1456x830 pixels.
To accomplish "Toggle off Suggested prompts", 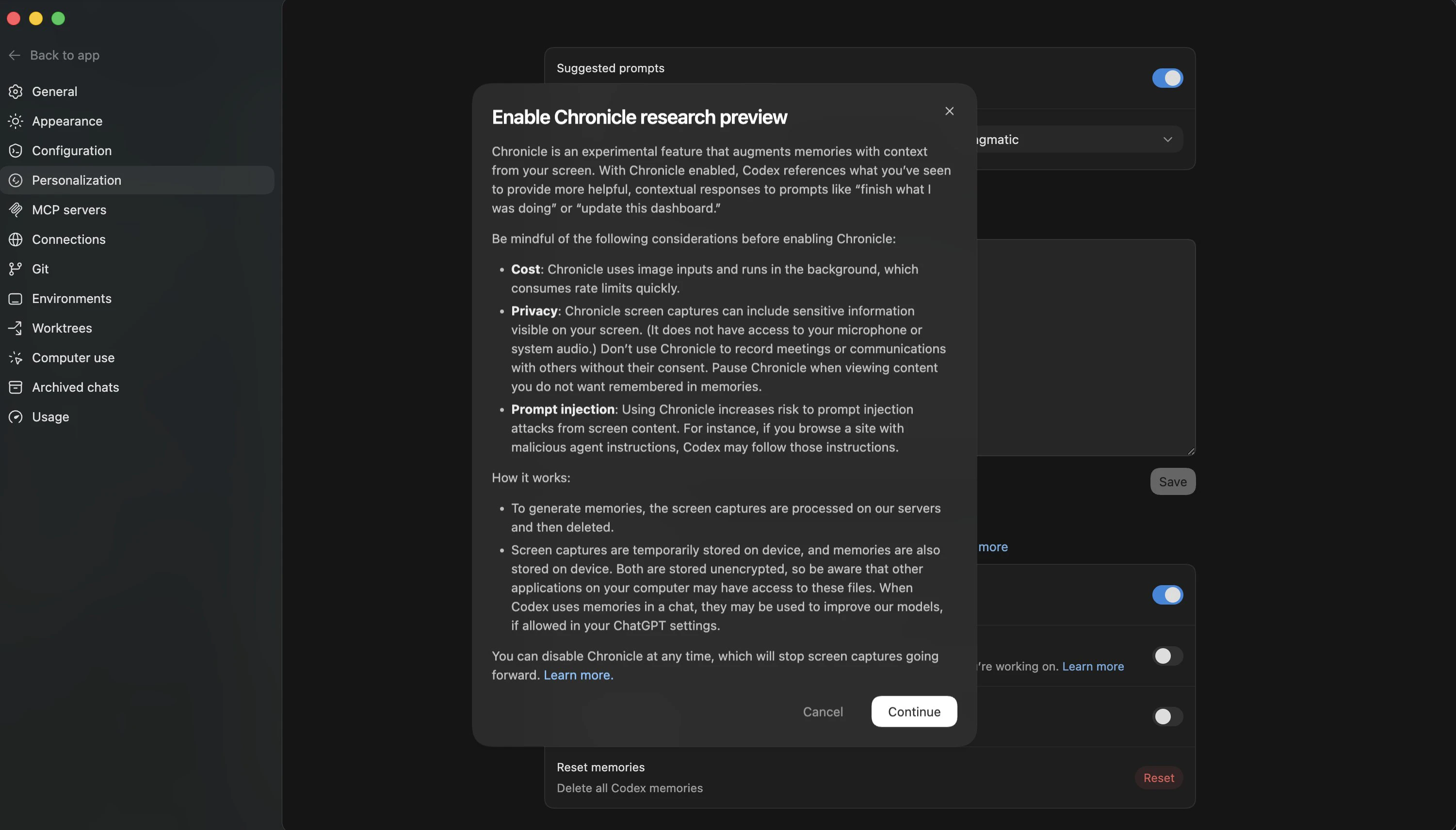I will coord(1167,78).
